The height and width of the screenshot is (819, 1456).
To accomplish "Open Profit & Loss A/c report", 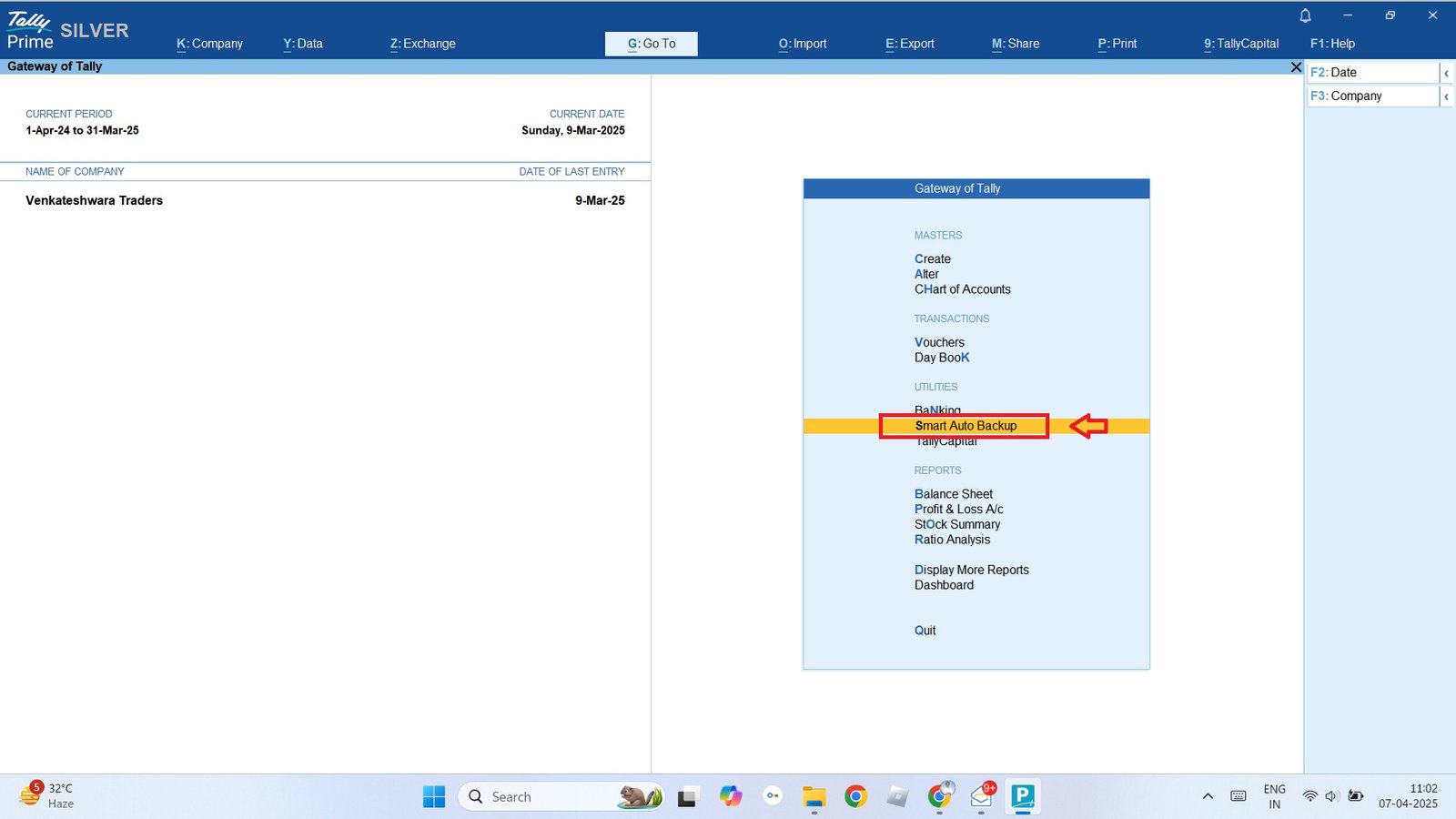I will pyautogui.click(x=959, y=510).
